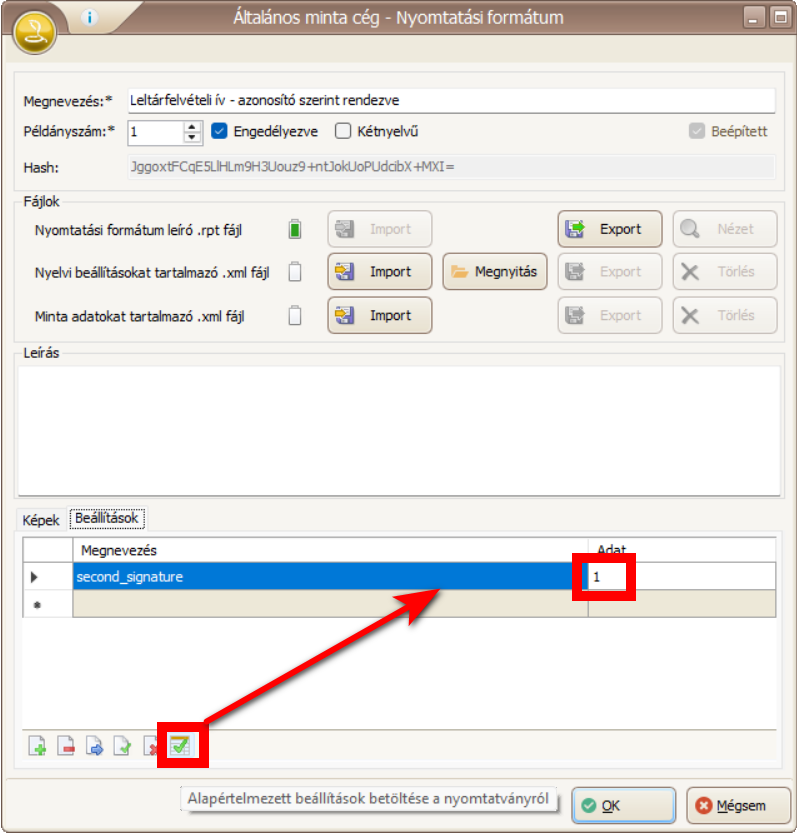
Task: Click the page icon with green checkmark
Action: [122, 747]
